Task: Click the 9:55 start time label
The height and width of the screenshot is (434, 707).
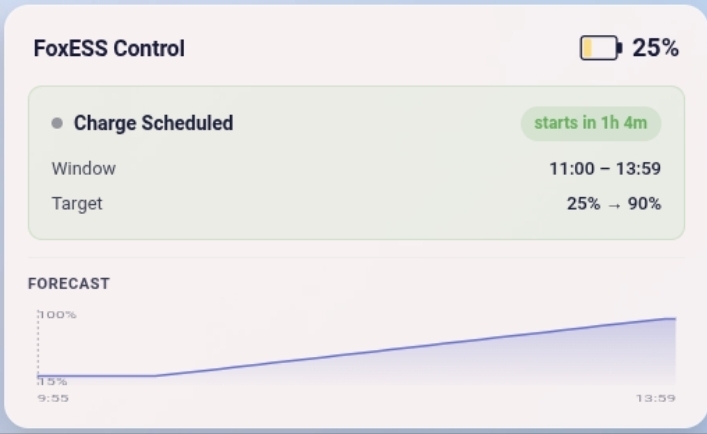Action: pyautogui.click(x=53, y=398)
